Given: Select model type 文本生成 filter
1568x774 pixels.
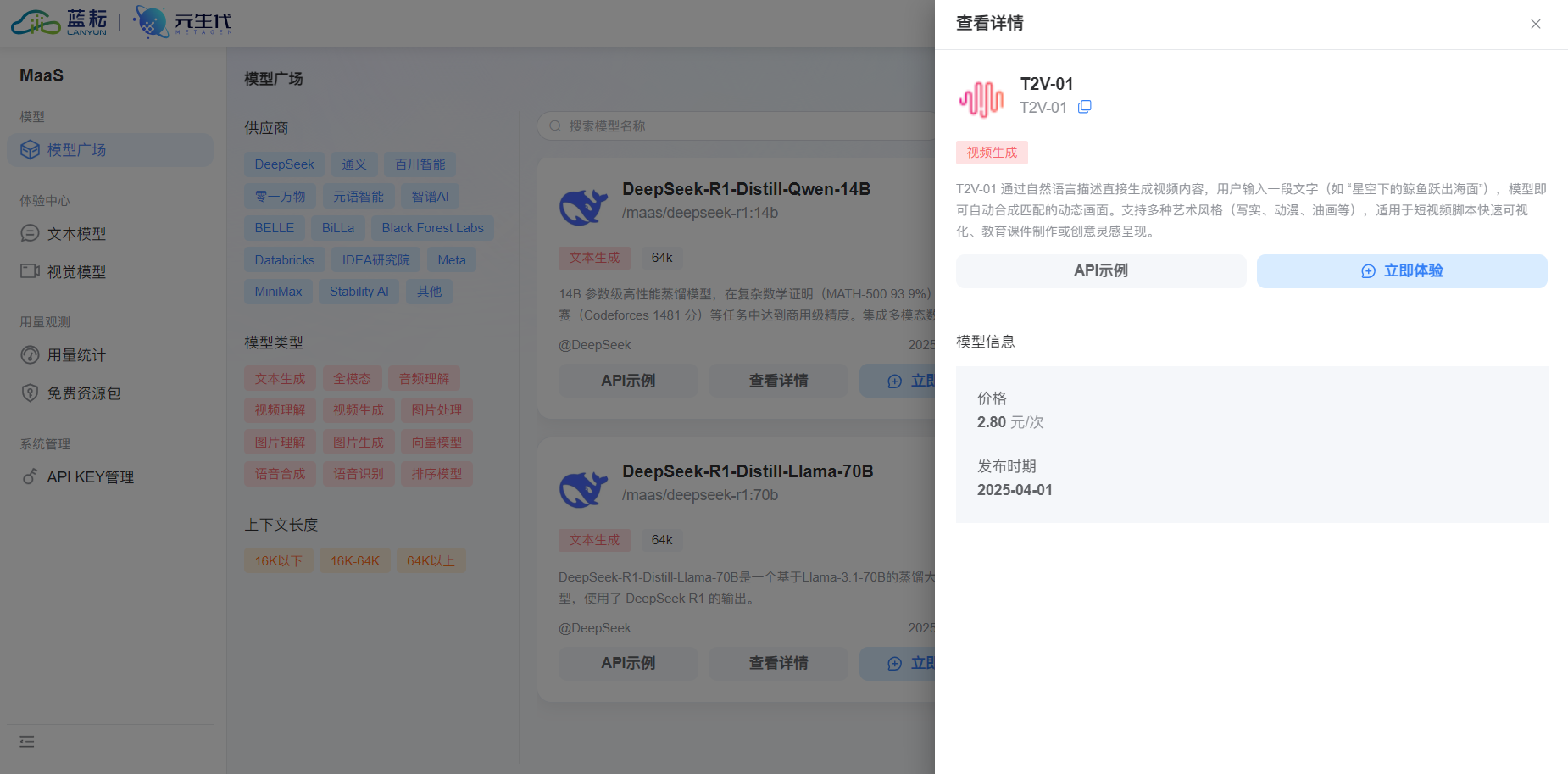Looking at the screenshot, I should (280, 379).
